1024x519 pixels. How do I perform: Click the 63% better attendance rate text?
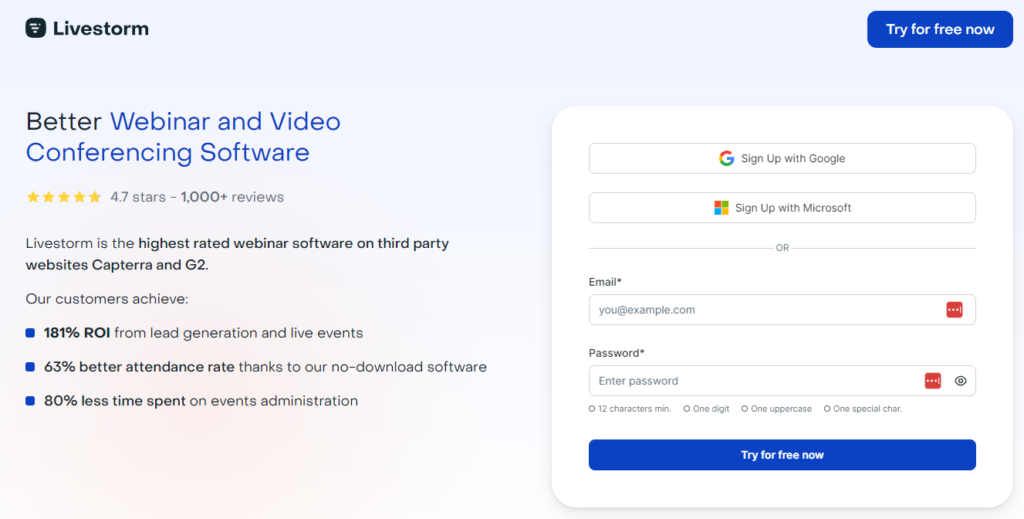tap(265, 367)
